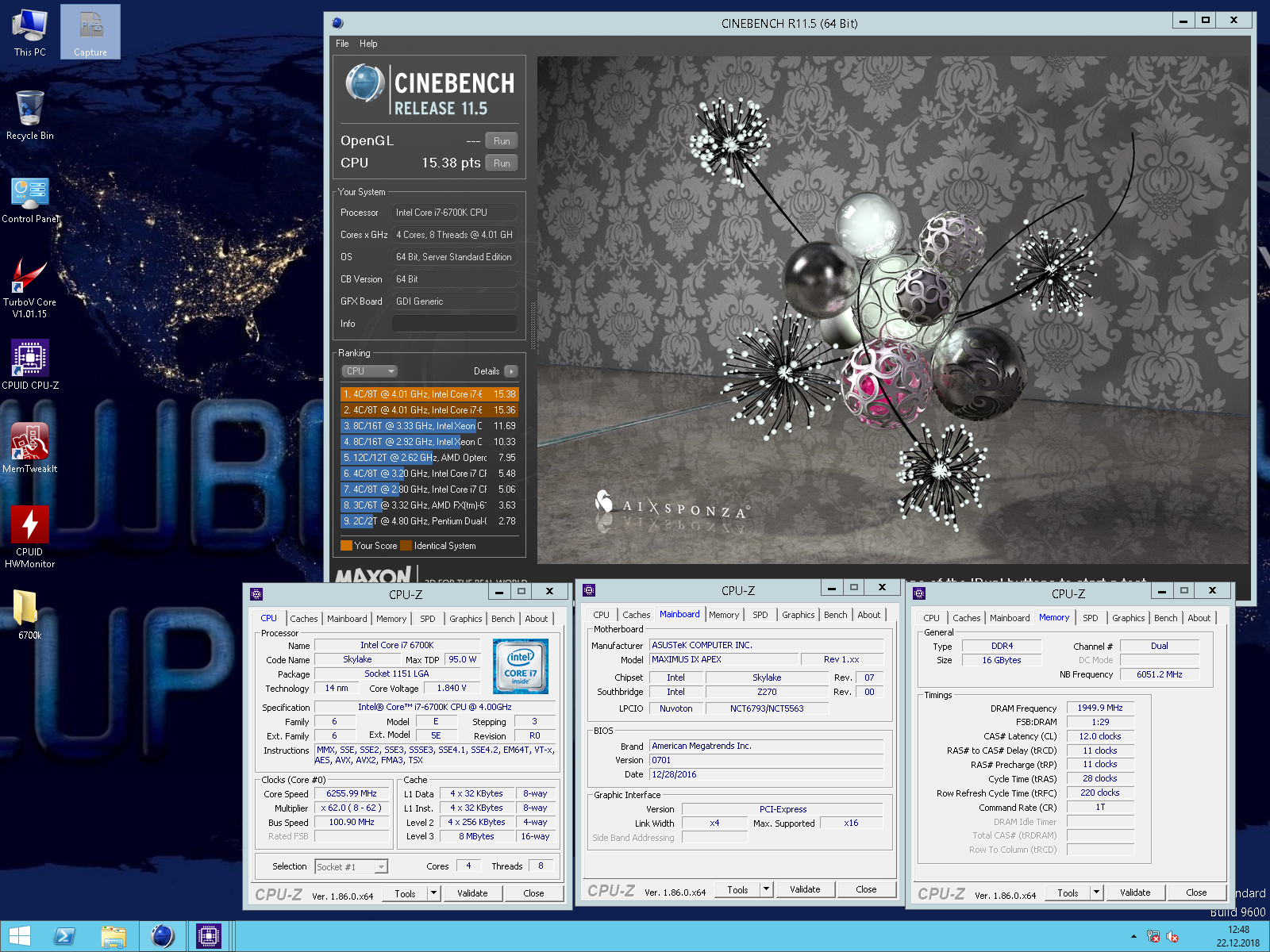Click Close in right CPU-Z window
This screenshot has height=952, width=1270.
[x=1196, y=892]
